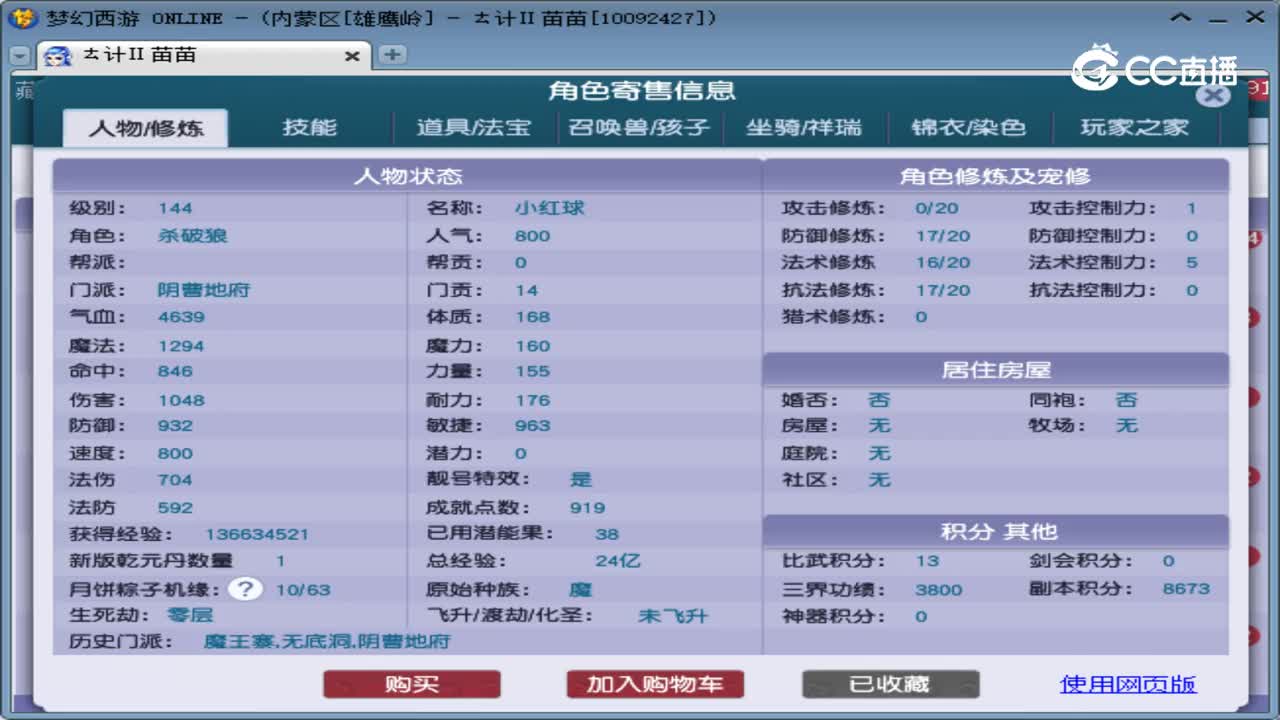Click the experience value 136634521
The height and width of the screenshot is (720, 1280).
click(257, 534)
